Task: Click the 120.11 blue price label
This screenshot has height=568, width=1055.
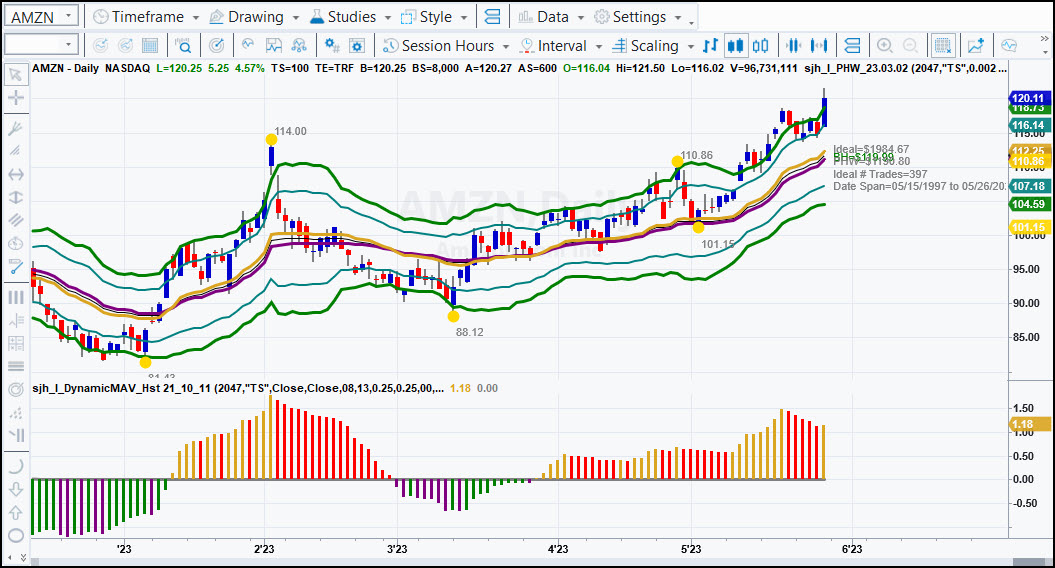Action: tap(1028, 98)
